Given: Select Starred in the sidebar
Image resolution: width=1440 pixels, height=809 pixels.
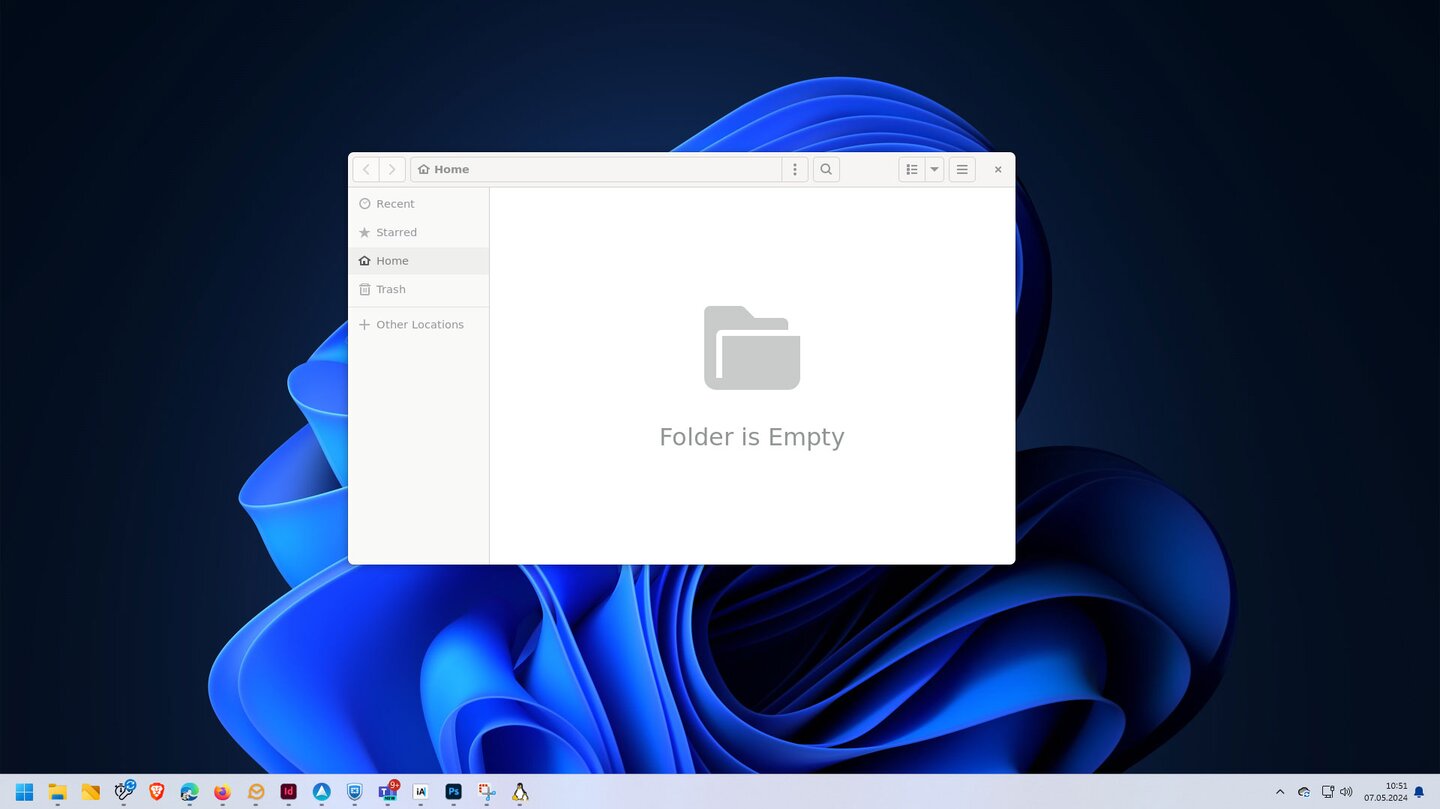Looking at the screenshot, I should 396,232.
